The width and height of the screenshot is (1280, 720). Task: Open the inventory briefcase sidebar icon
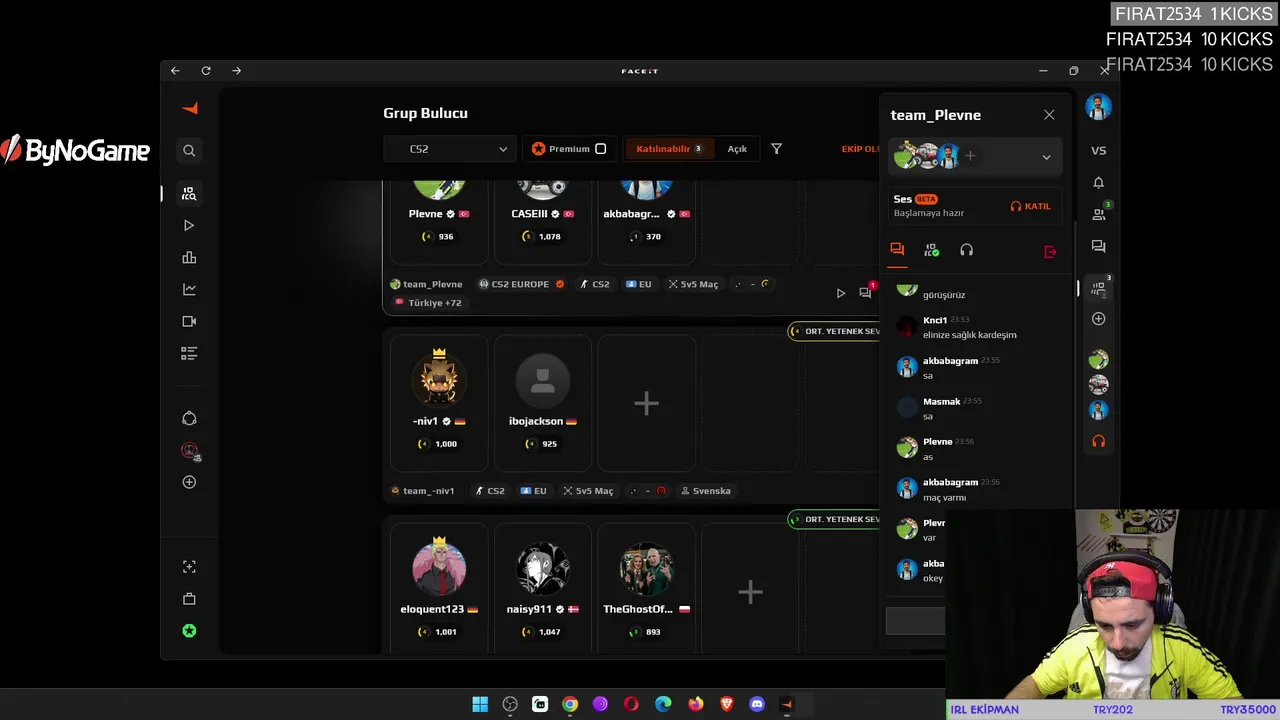189,599
